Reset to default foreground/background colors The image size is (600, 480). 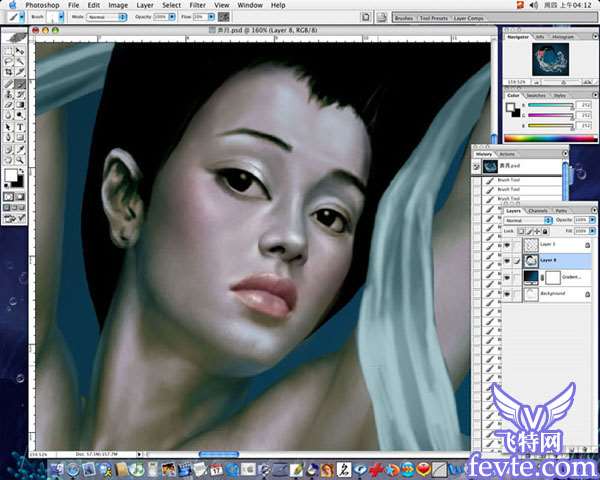point(7,186)
